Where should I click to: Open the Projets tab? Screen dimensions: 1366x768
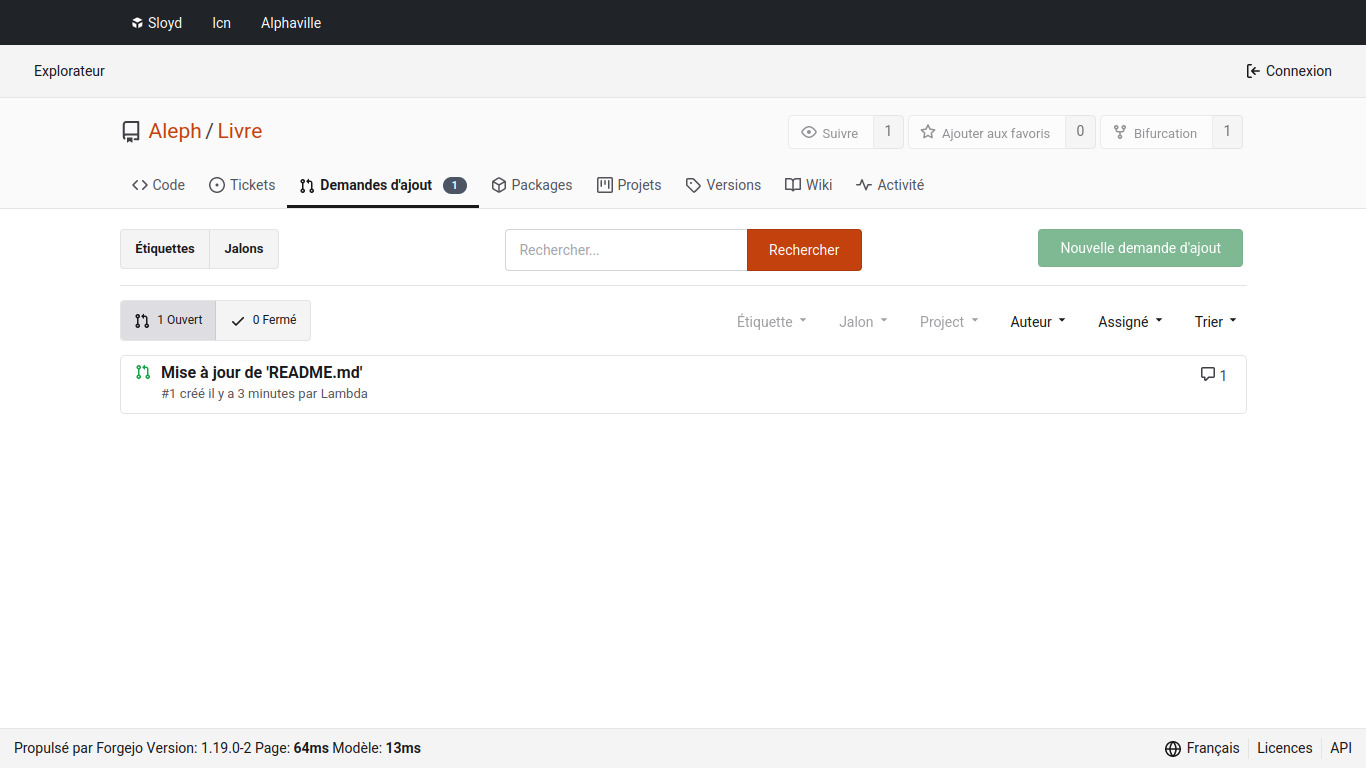click(x=629, y=185)
